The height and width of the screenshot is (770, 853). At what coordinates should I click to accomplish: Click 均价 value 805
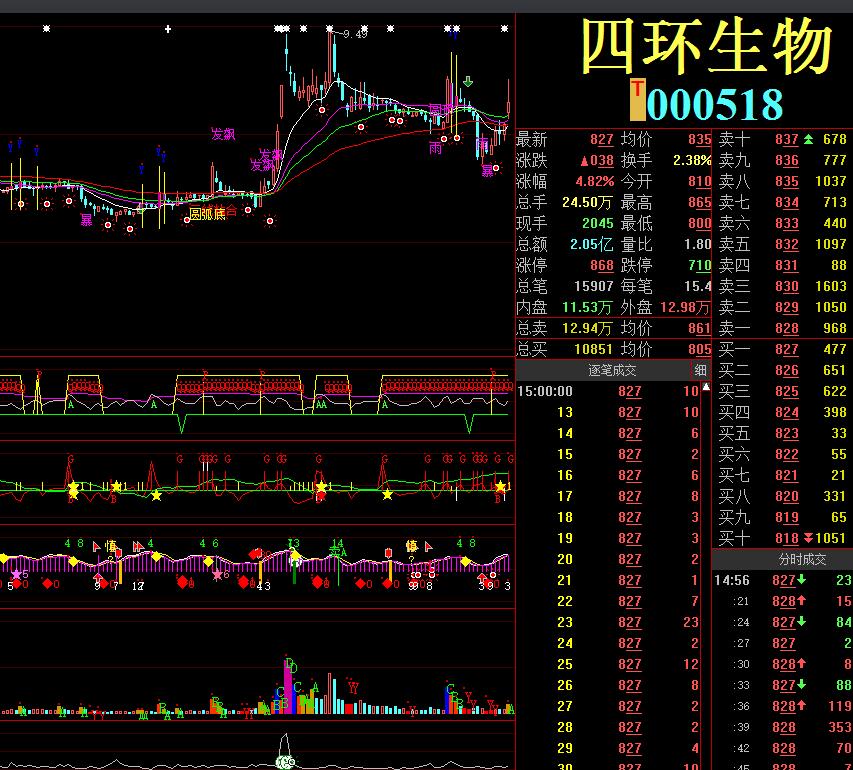[700, 349]
